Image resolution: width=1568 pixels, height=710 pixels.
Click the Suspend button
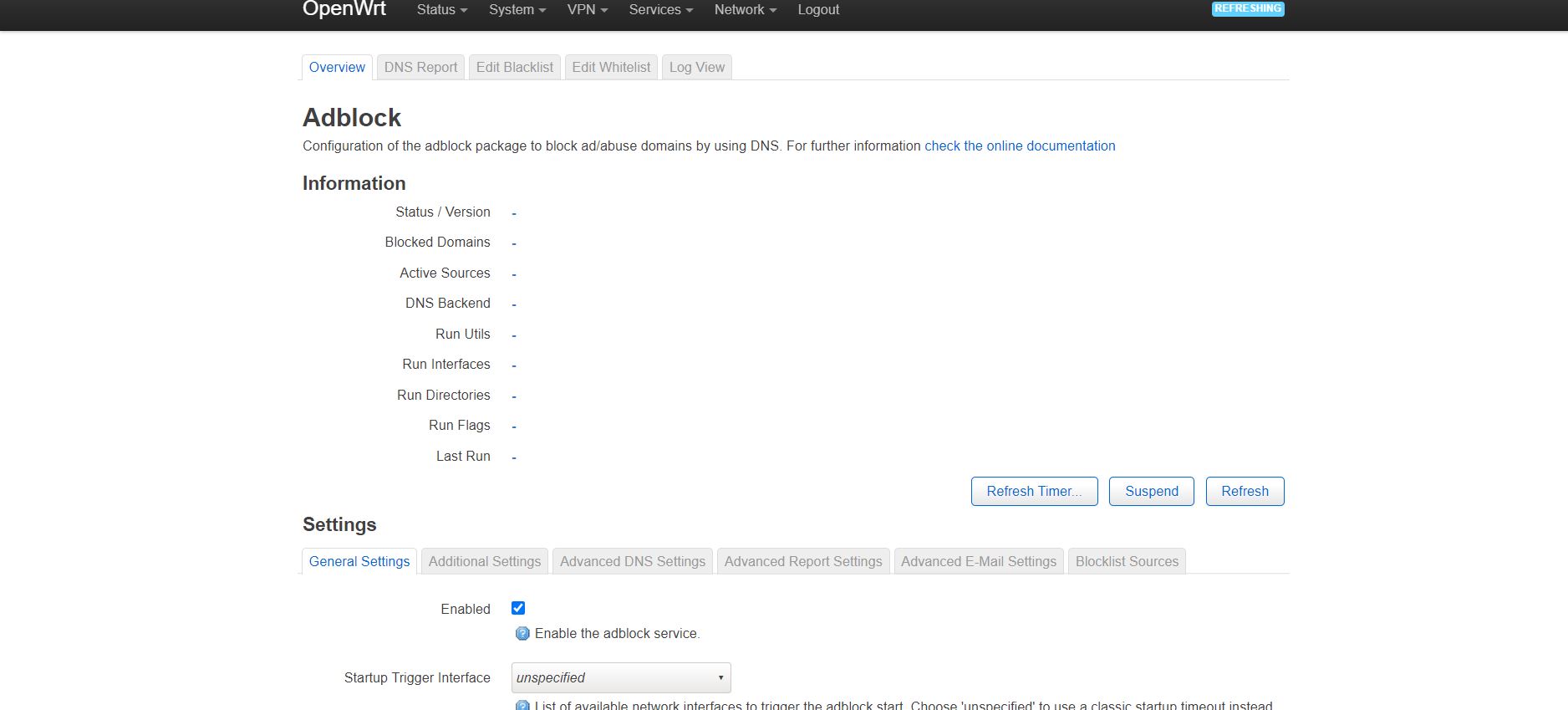point(1152,491)
